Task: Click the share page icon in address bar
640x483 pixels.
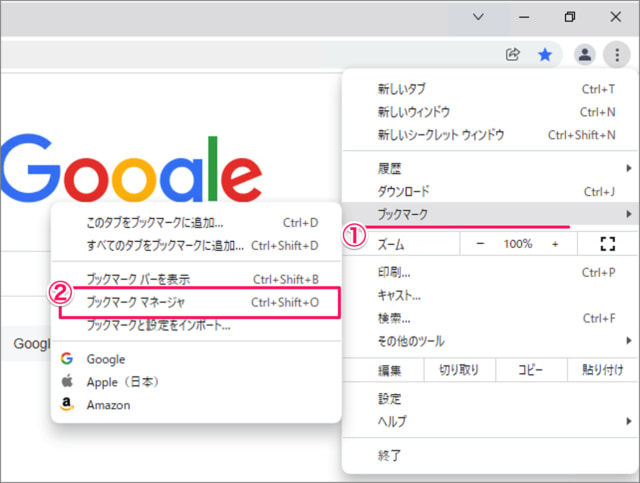Action: click(x=514, y=55)
